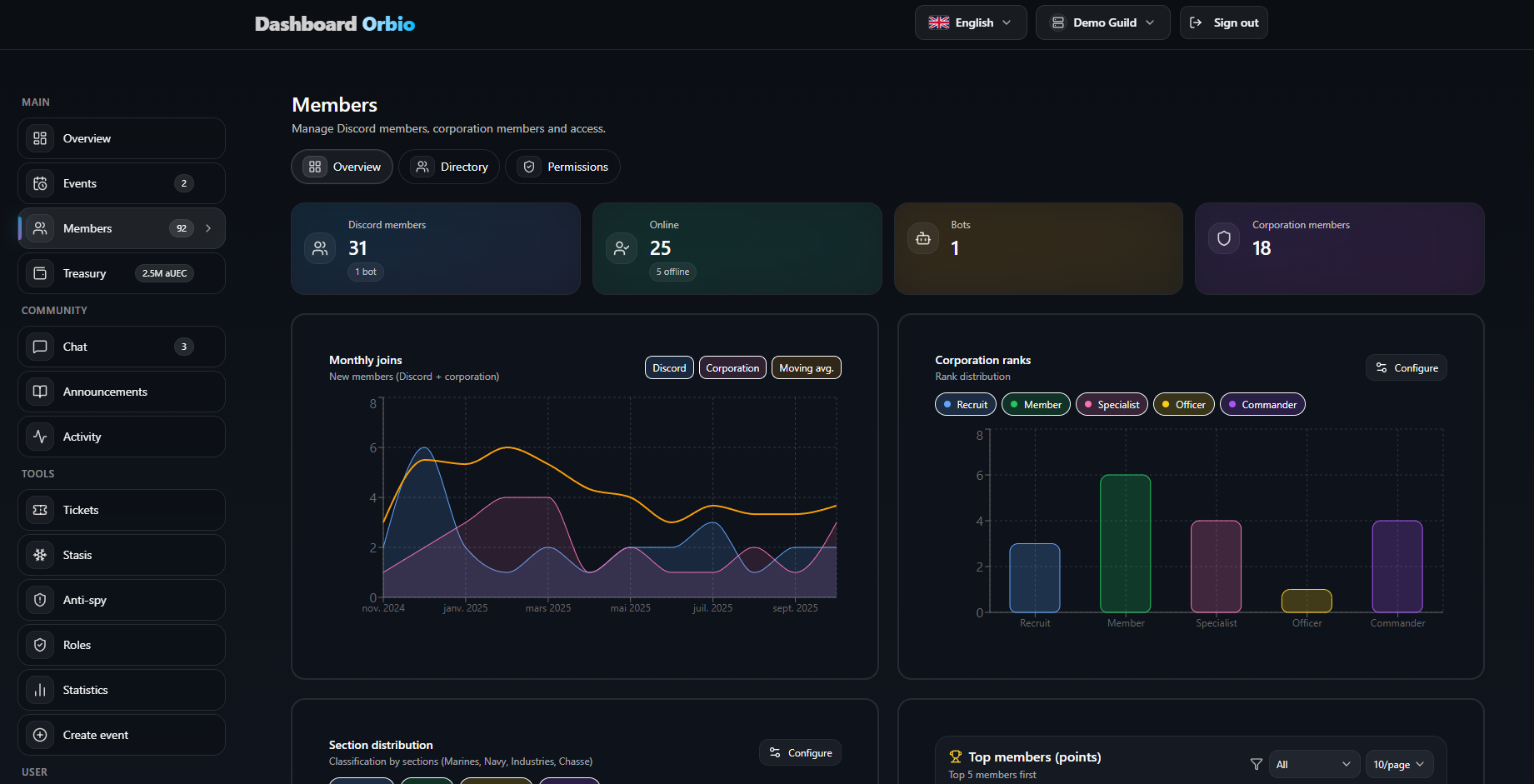Click the Overview grid icon in sidebar
This screenshot has width=1534, height=784.
point(40,138)
